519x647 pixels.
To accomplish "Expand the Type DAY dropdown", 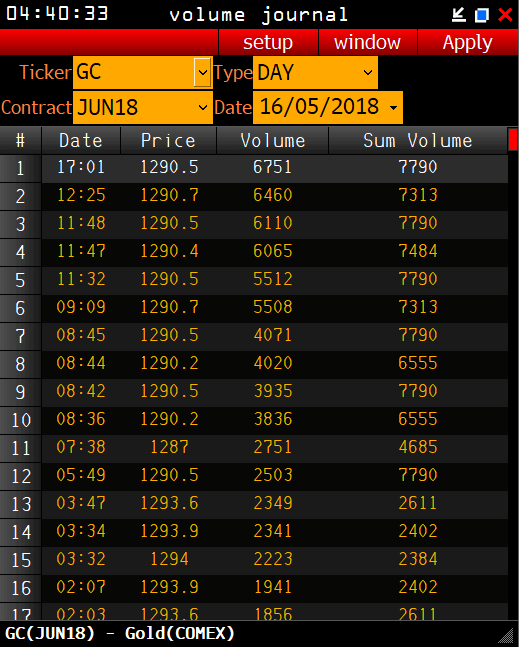I will click(368, 73).
